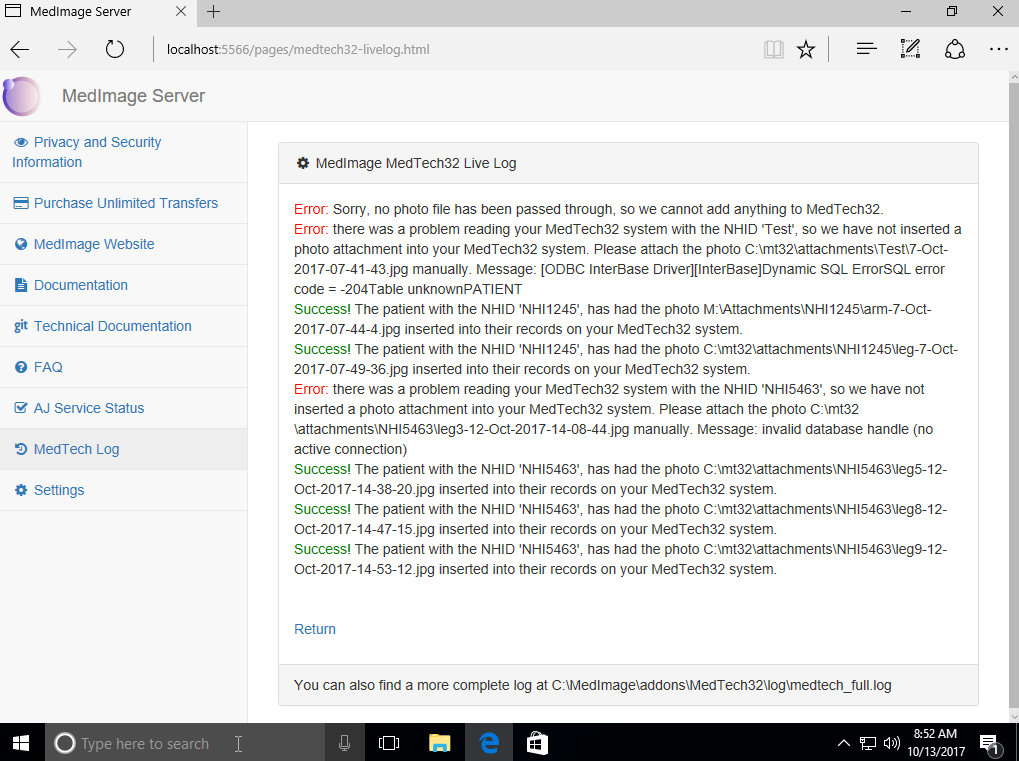Open Microsoft Edge from the taskbar
Image resolution: width=1019 pixels, height=761 pixels.
(x=489, y=743)
